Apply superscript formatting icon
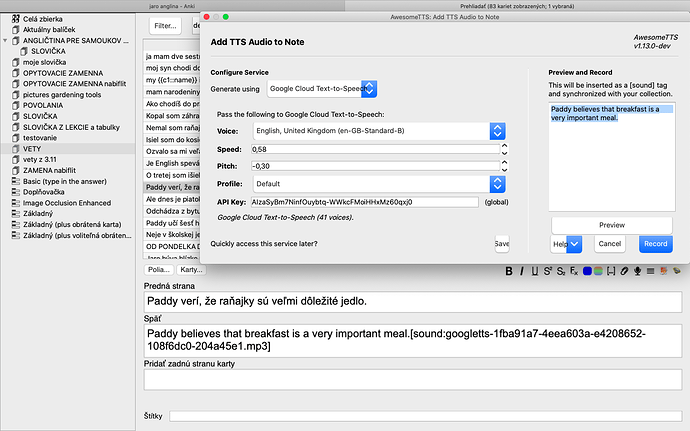Screen dimensions: 690x431 pos(547,271)
